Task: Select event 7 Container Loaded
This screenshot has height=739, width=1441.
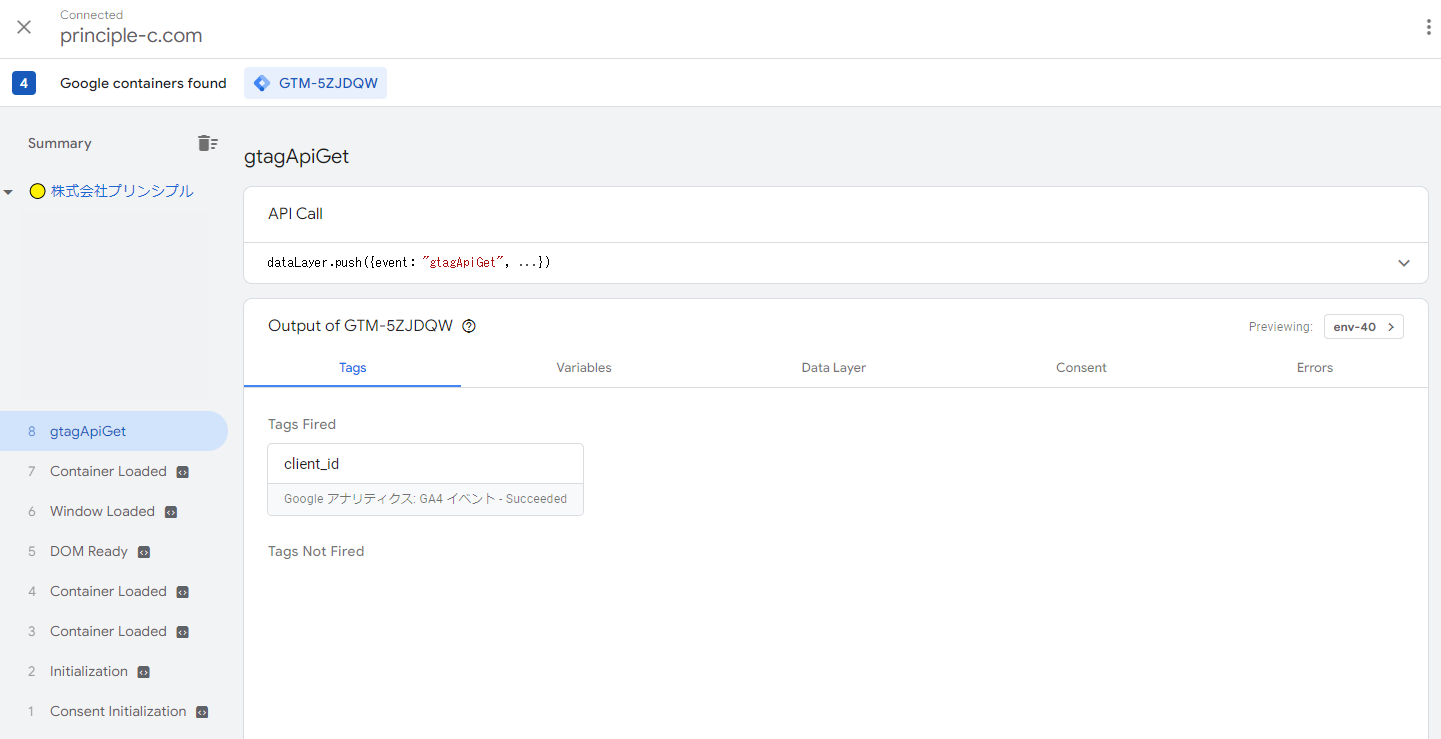Action: [x=108, y=471]
